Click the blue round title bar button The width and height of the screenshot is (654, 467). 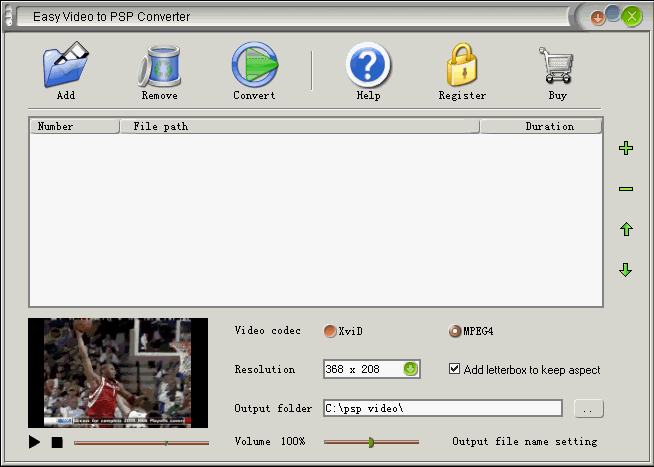click(613, 13)
